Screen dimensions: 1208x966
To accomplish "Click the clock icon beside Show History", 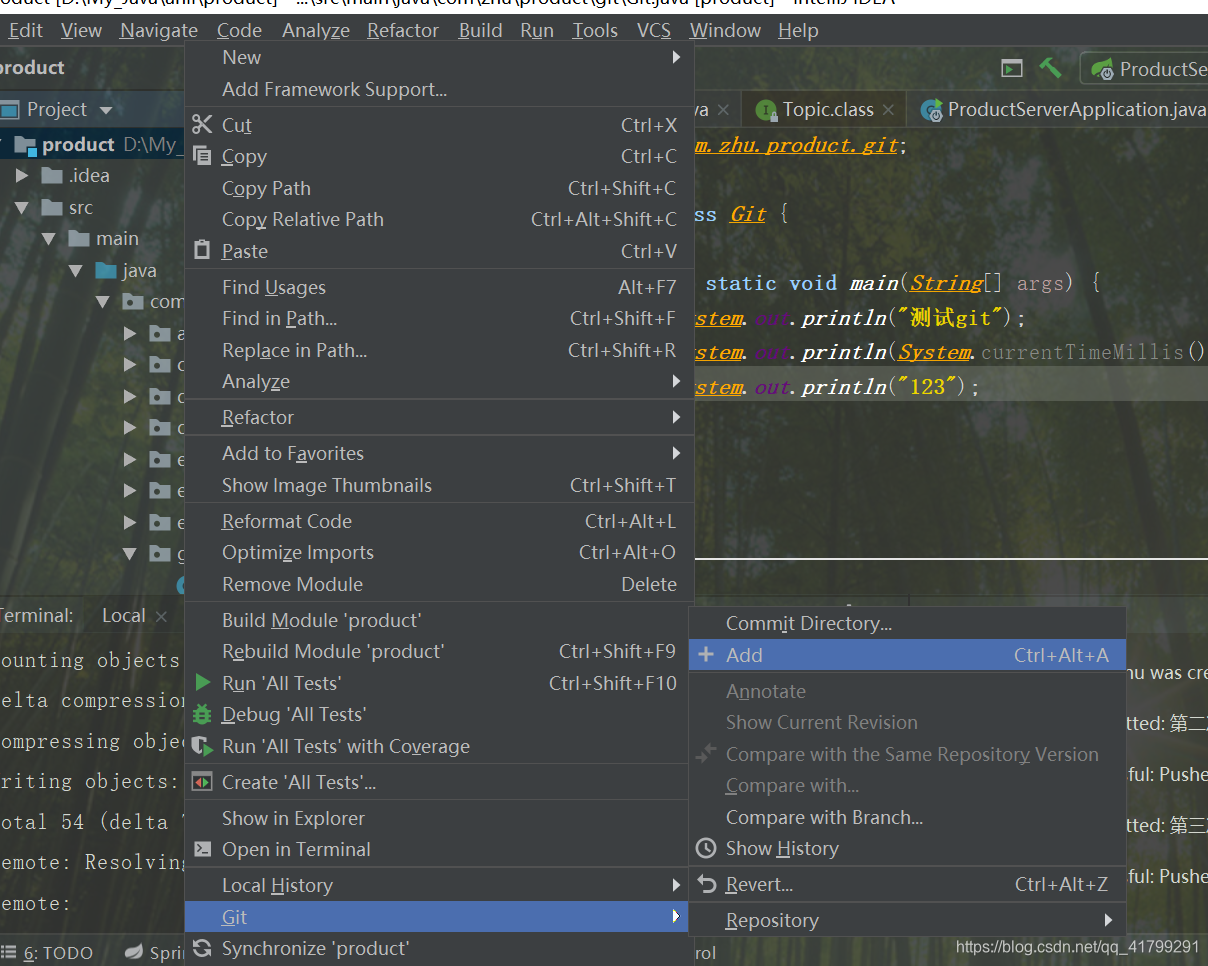I will 706,848.
